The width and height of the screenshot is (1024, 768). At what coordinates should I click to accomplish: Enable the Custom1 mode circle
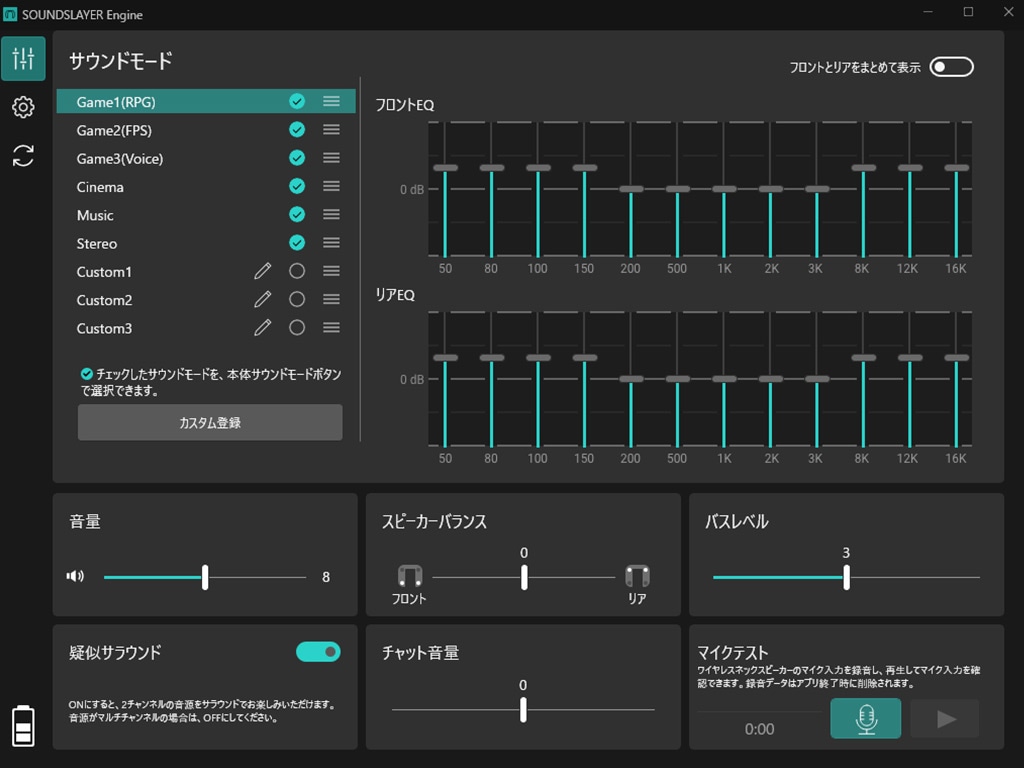coord(297,271)
